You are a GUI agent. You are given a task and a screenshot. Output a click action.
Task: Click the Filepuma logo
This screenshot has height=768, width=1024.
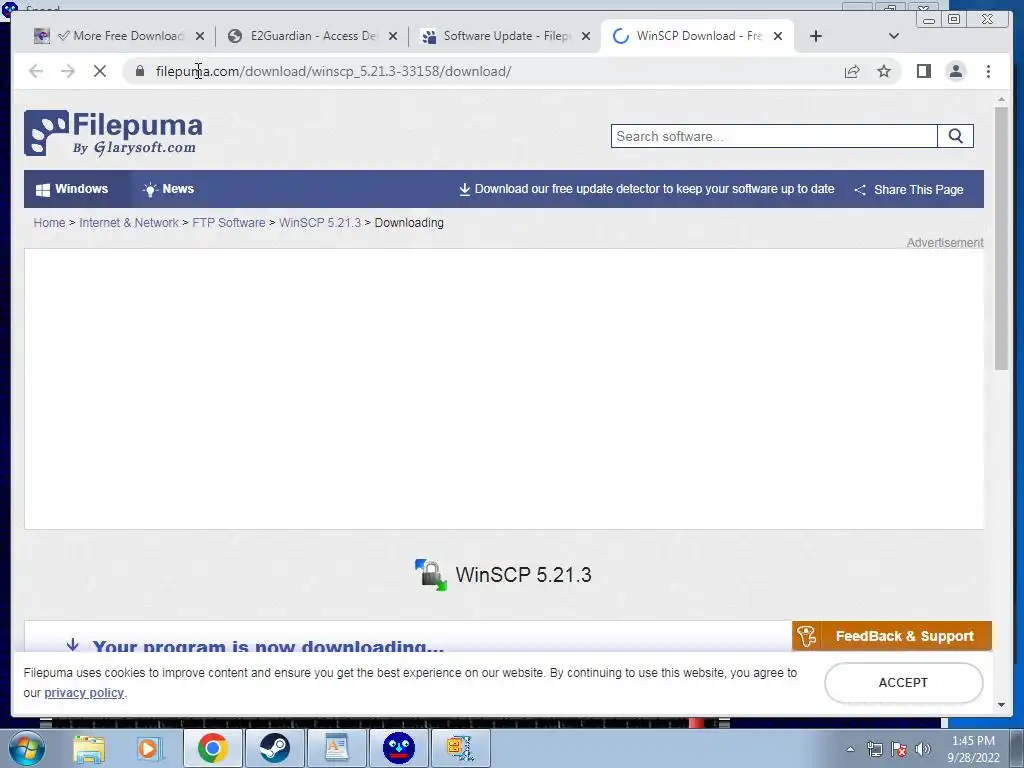click(x=113, y=133)
